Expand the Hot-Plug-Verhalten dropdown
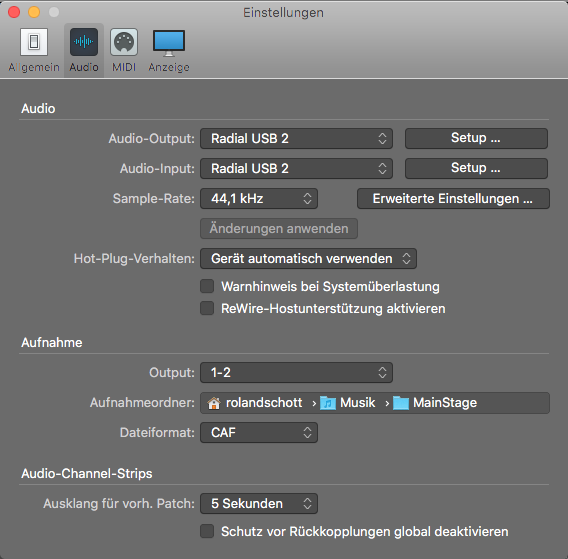 click(308, 259)
